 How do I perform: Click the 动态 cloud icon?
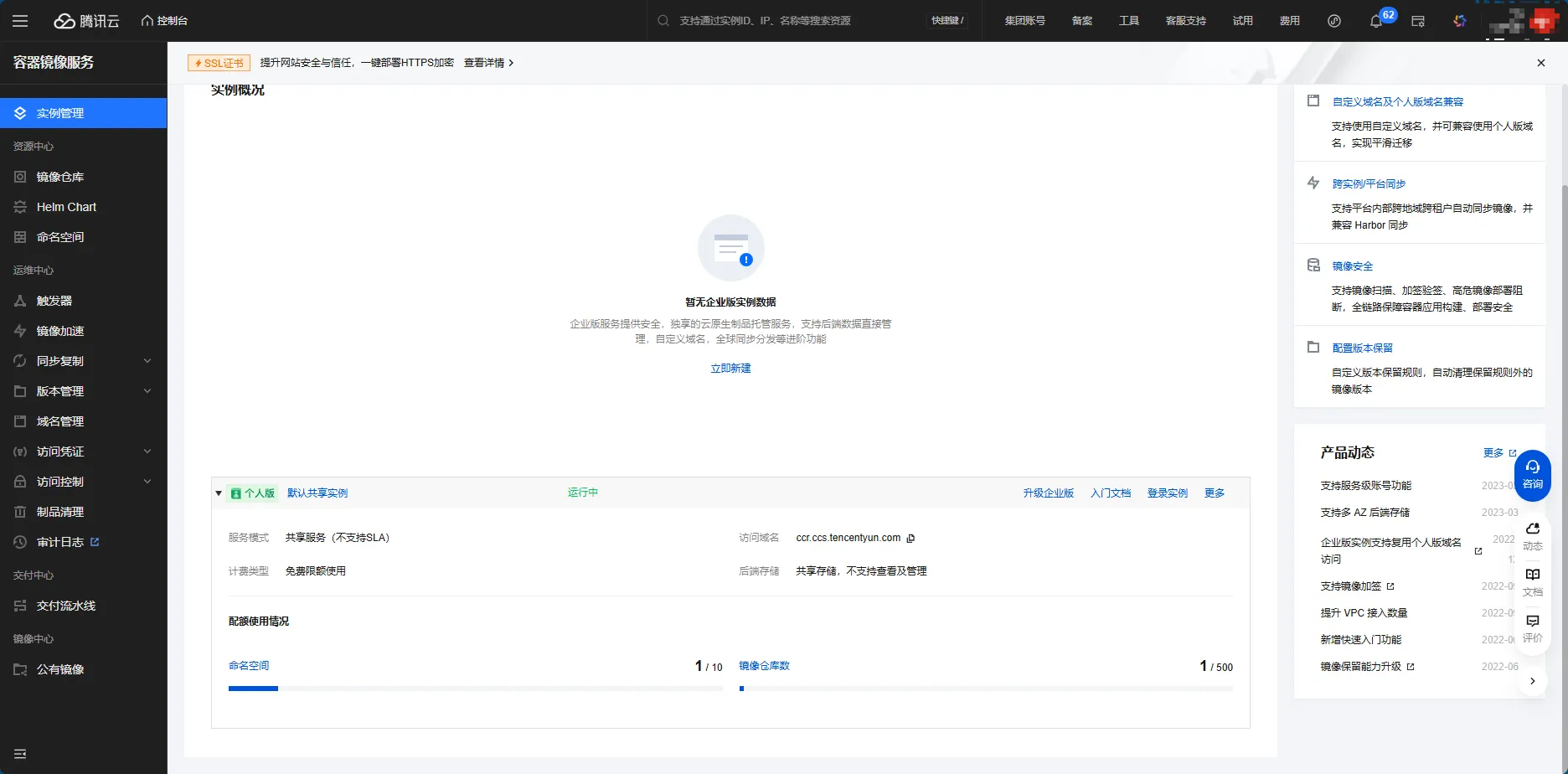tap(1532, 535)
